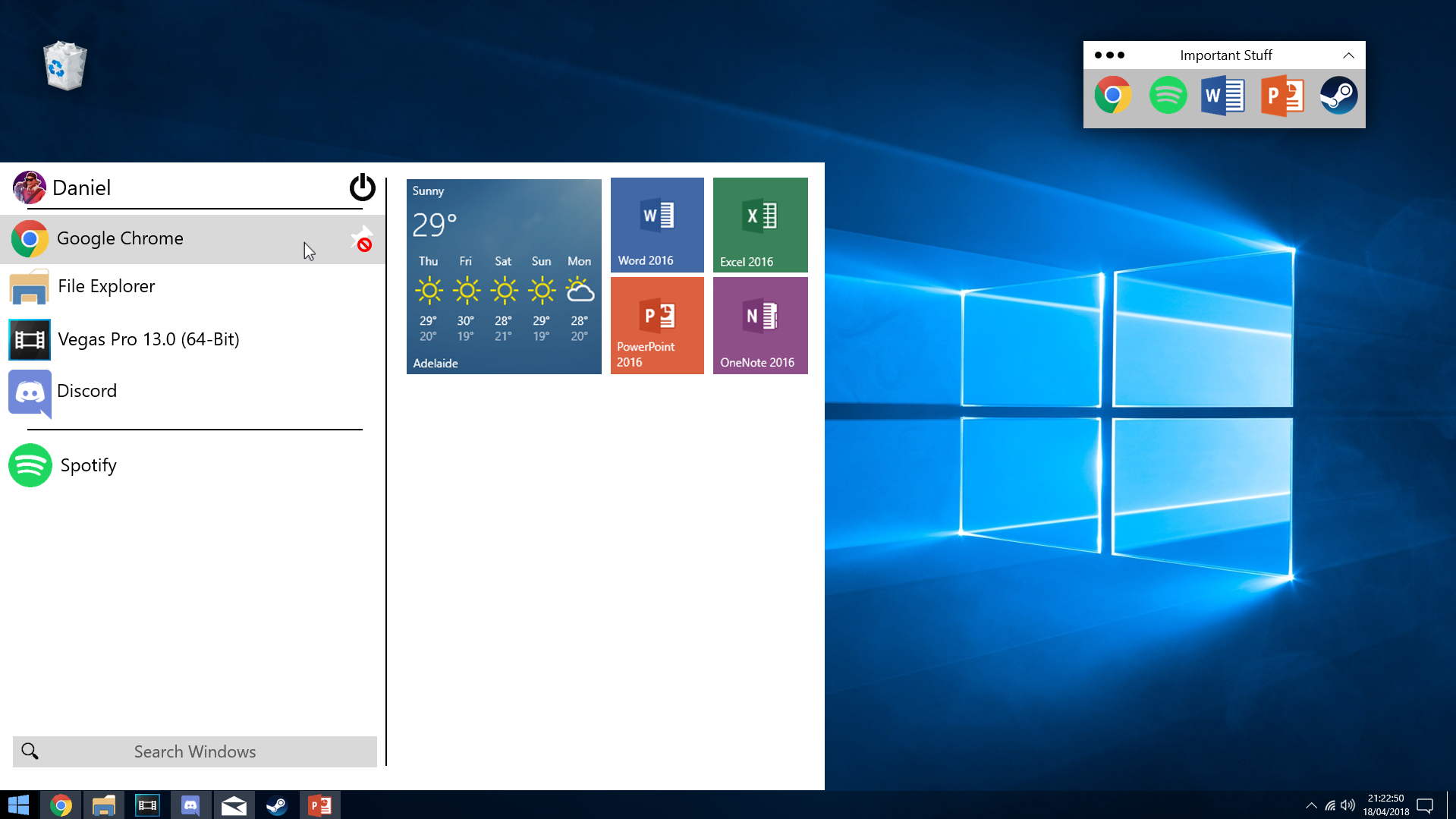Click the Search Windows input field
This screenshot has height=819, width=1456.
tap(195, 751)
